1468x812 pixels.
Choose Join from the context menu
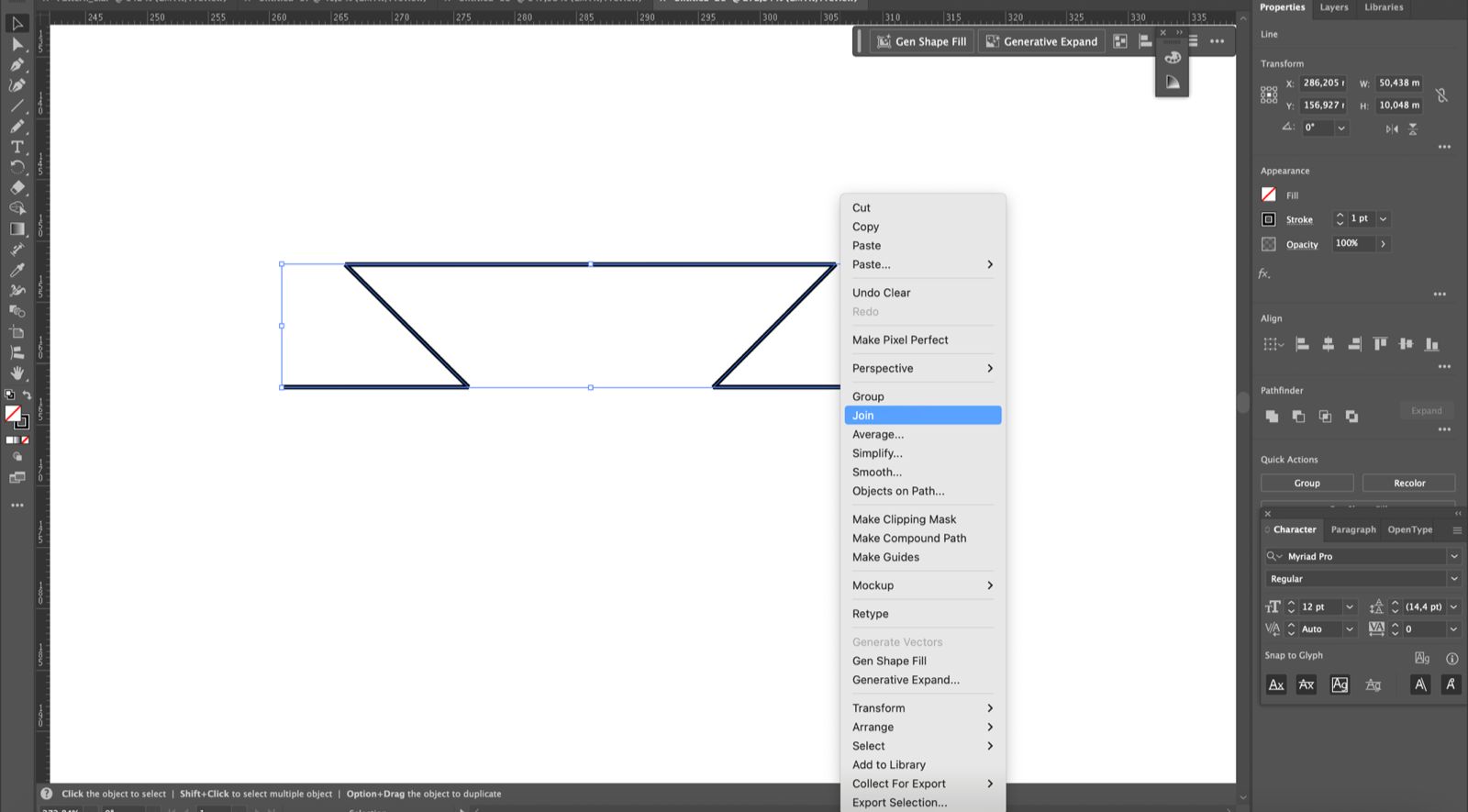click(921, 416)
